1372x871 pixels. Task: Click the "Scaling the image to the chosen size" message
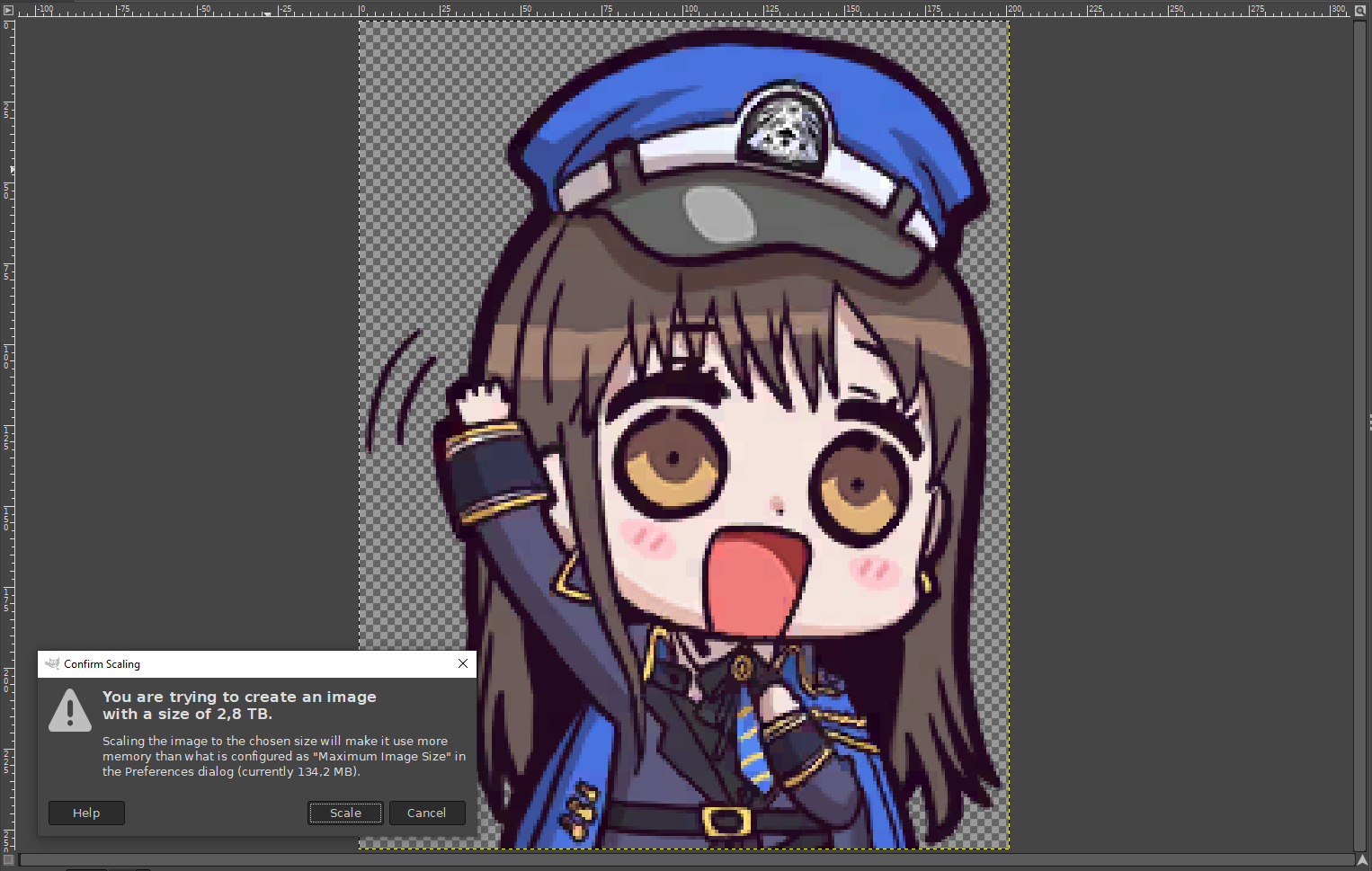284,756
